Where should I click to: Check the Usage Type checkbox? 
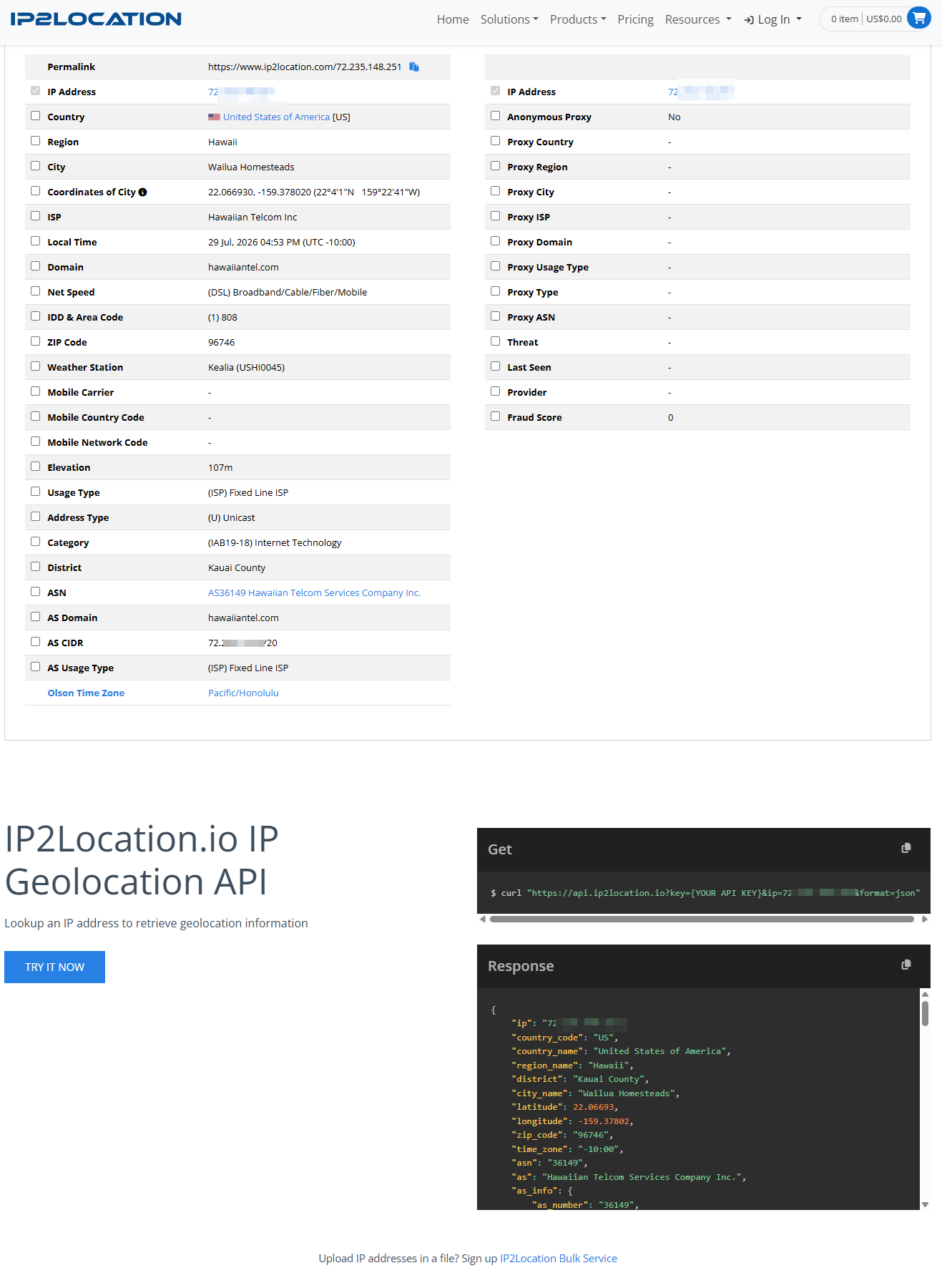[x=35, y=492]
